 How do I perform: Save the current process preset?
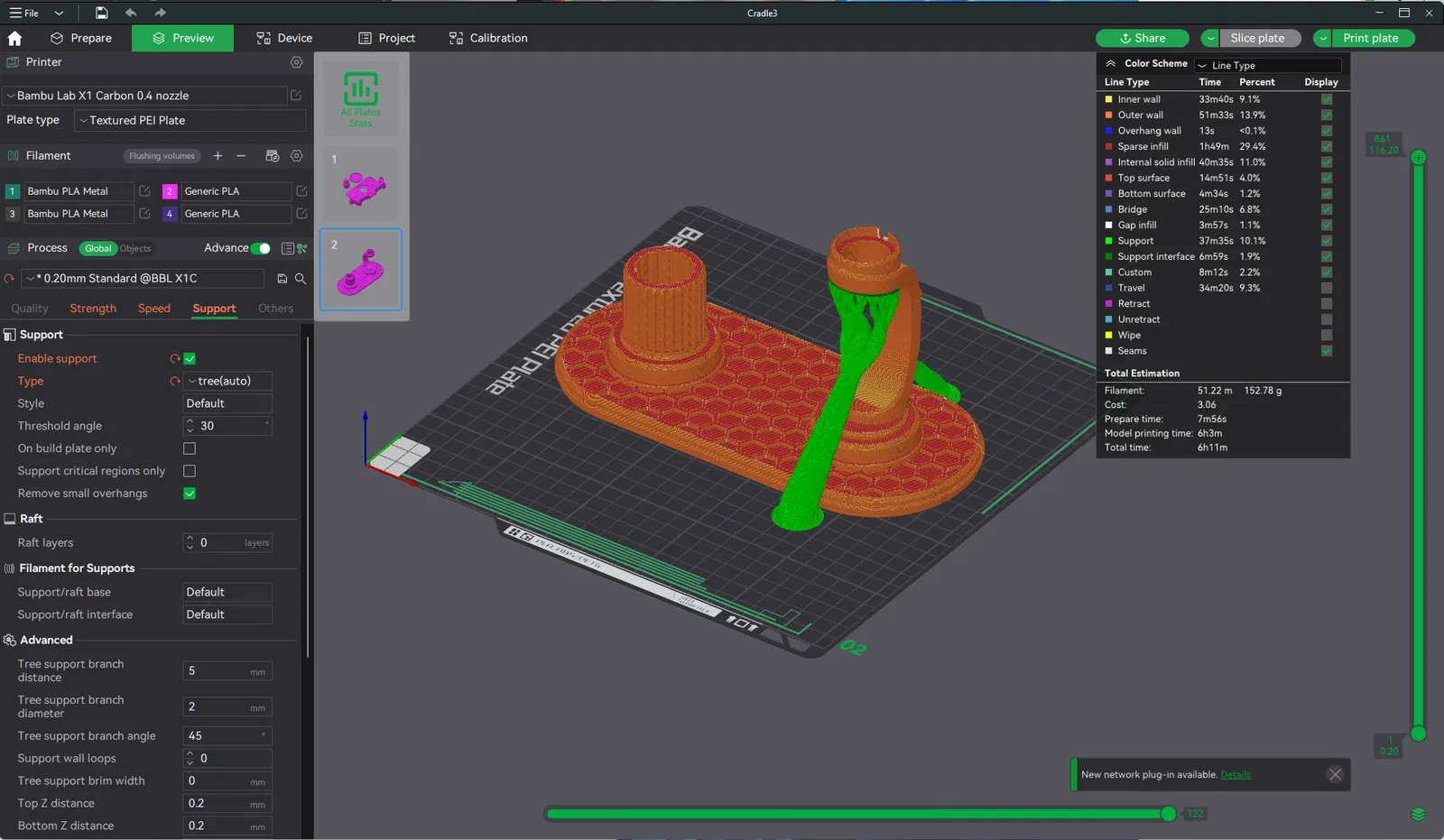[x=282, y=279]
